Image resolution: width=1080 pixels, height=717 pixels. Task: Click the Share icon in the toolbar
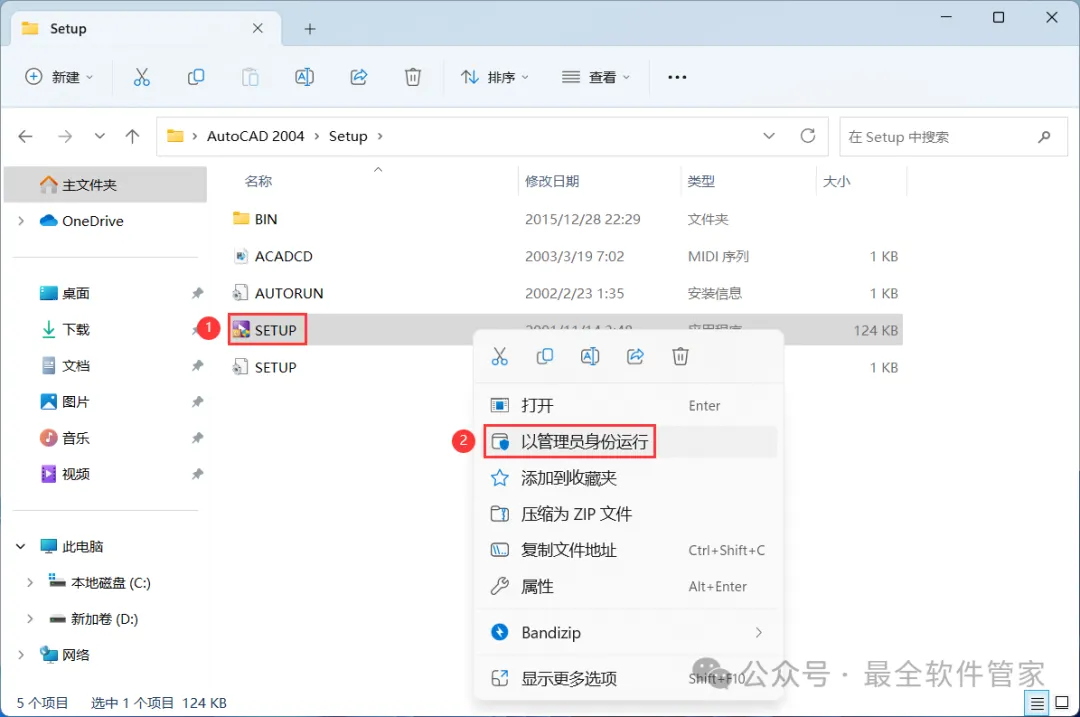click(359, 77)
